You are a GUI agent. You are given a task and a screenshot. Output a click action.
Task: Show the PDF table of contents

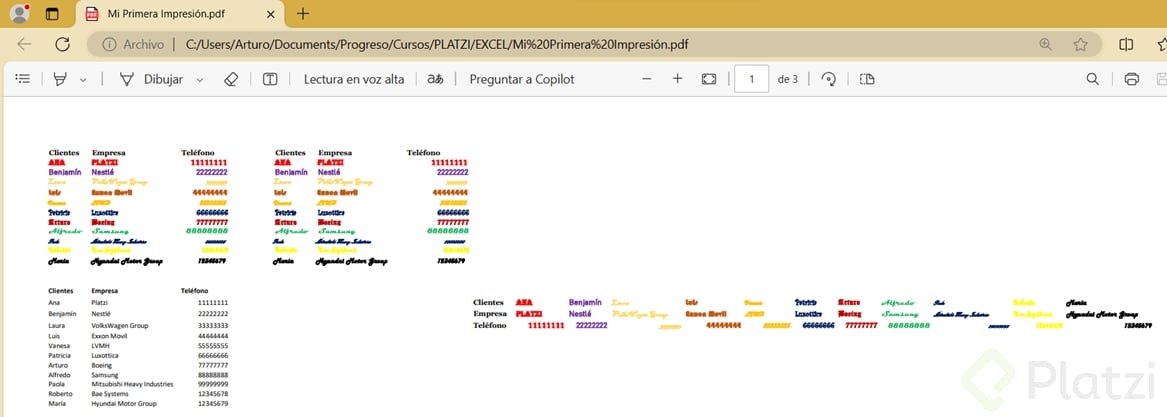coord(23,79)
